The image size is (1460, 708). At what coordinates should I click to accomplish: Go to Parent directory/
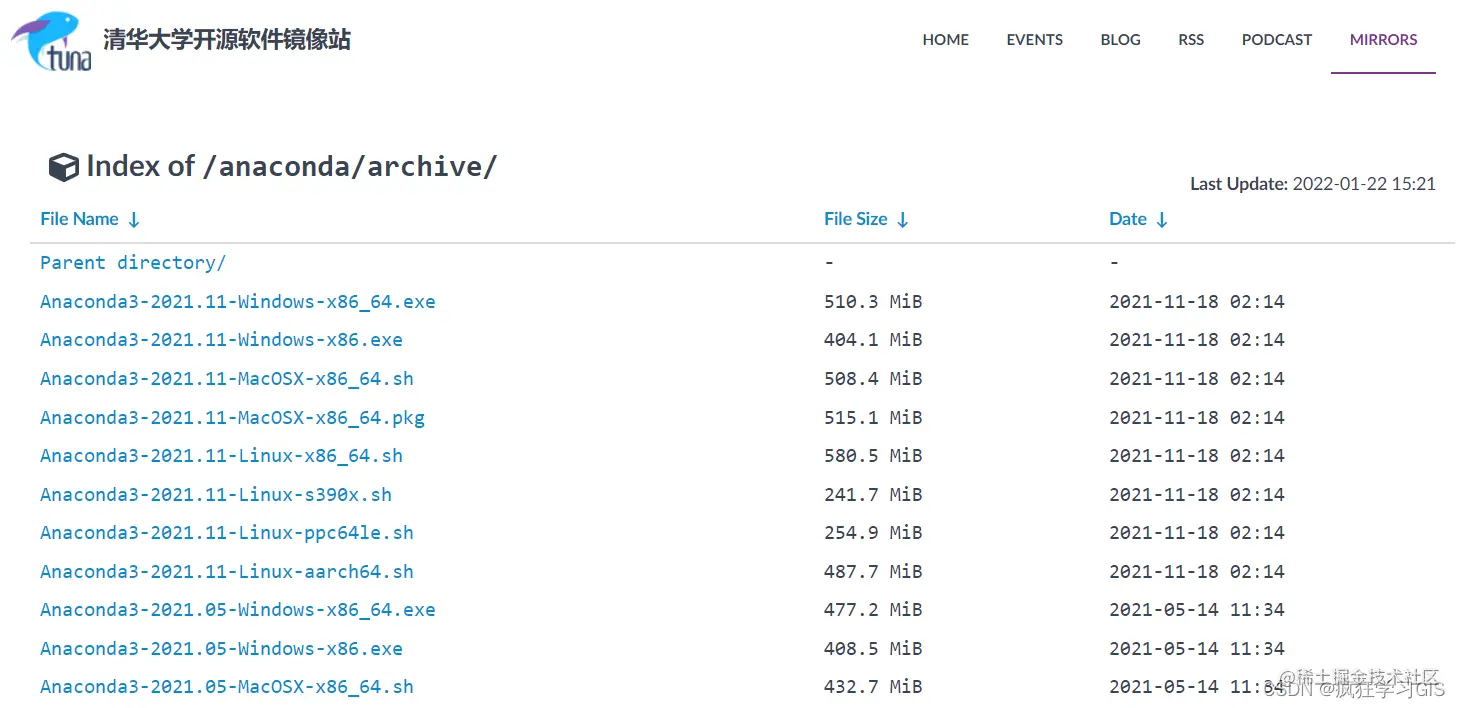click(133, 263)
